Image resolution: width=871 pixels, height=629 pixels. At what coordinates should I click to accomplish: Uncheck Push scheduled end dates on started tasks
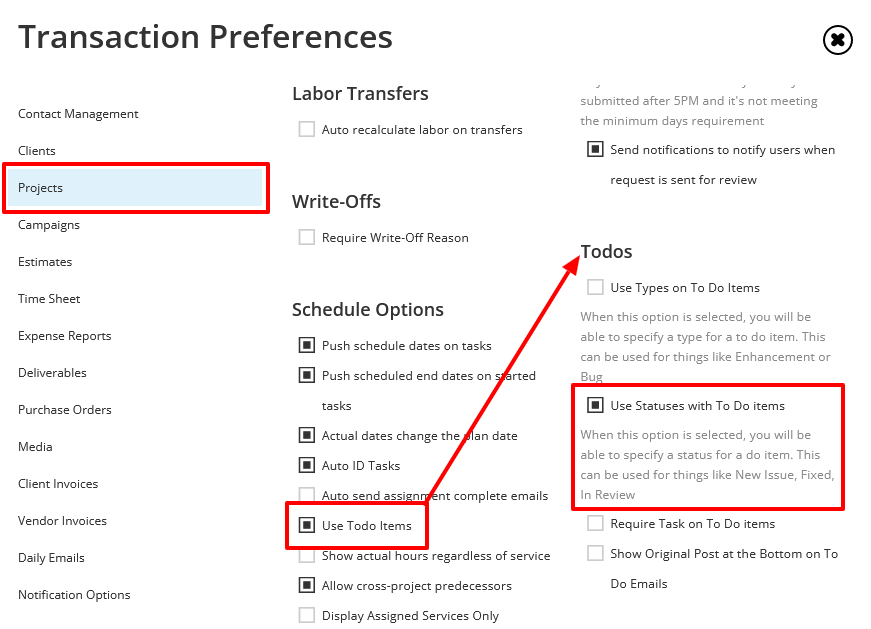click(x=307, y=375)
